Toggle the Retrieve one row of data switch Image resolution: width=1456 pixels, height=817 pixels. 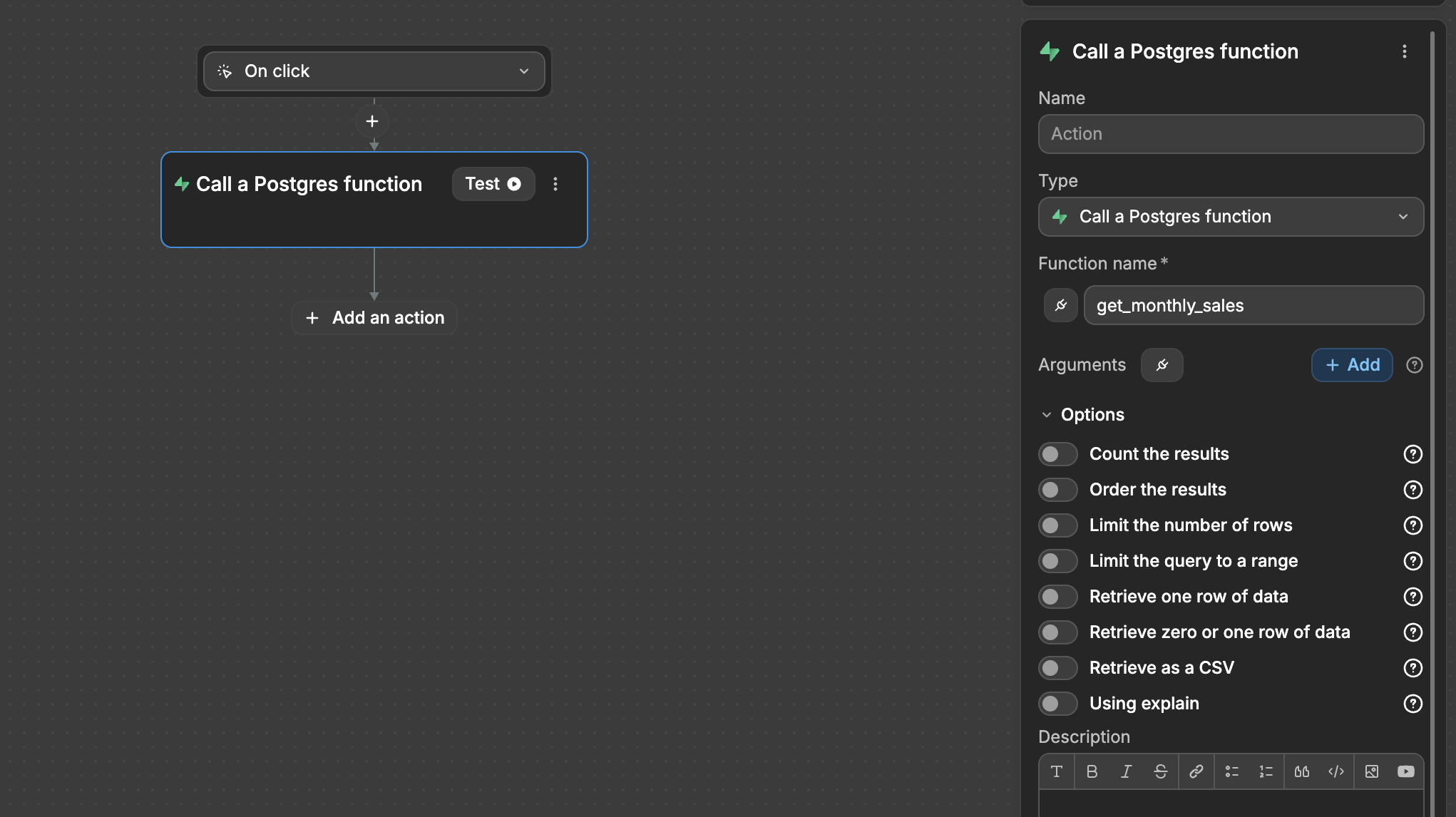point(1058,596)
